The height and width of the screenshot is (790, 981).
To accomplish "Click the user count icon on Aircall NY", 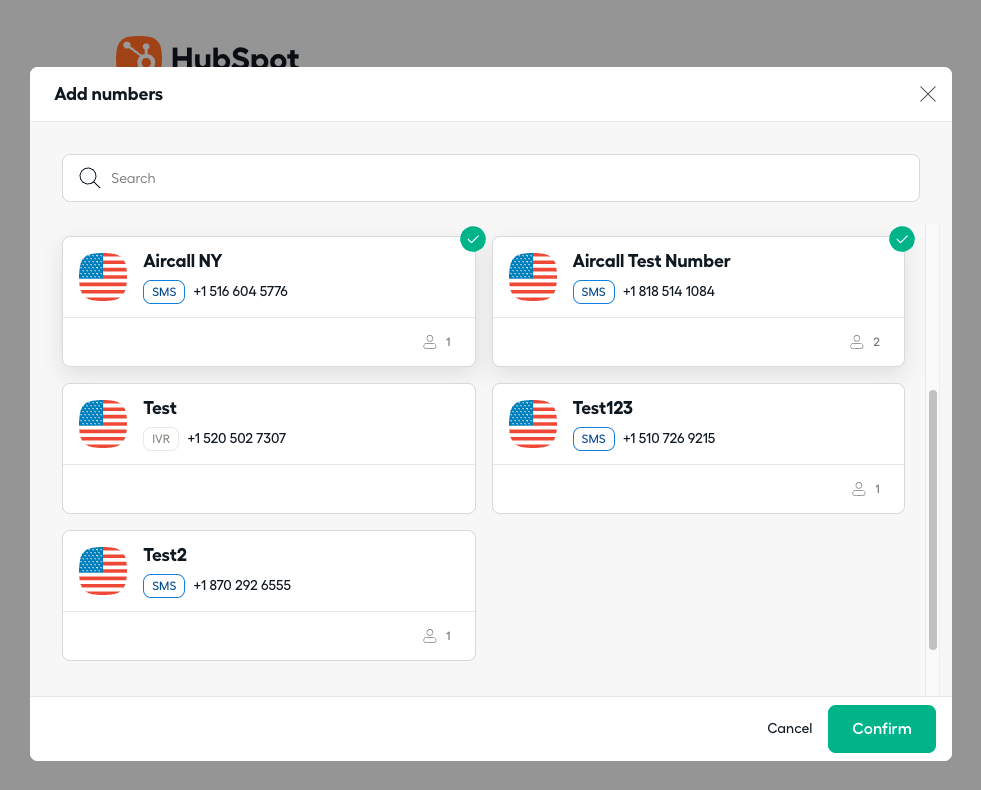I will 430,342.
